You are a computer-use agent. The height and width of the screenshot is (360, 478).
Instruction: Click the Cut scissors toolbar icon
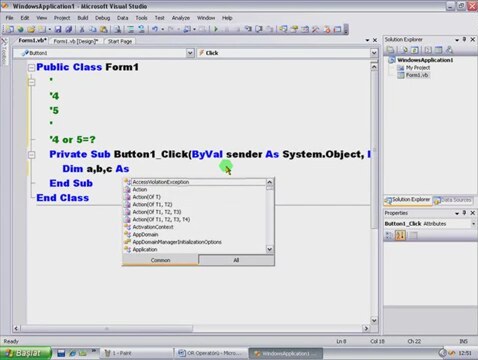point(82,29)
